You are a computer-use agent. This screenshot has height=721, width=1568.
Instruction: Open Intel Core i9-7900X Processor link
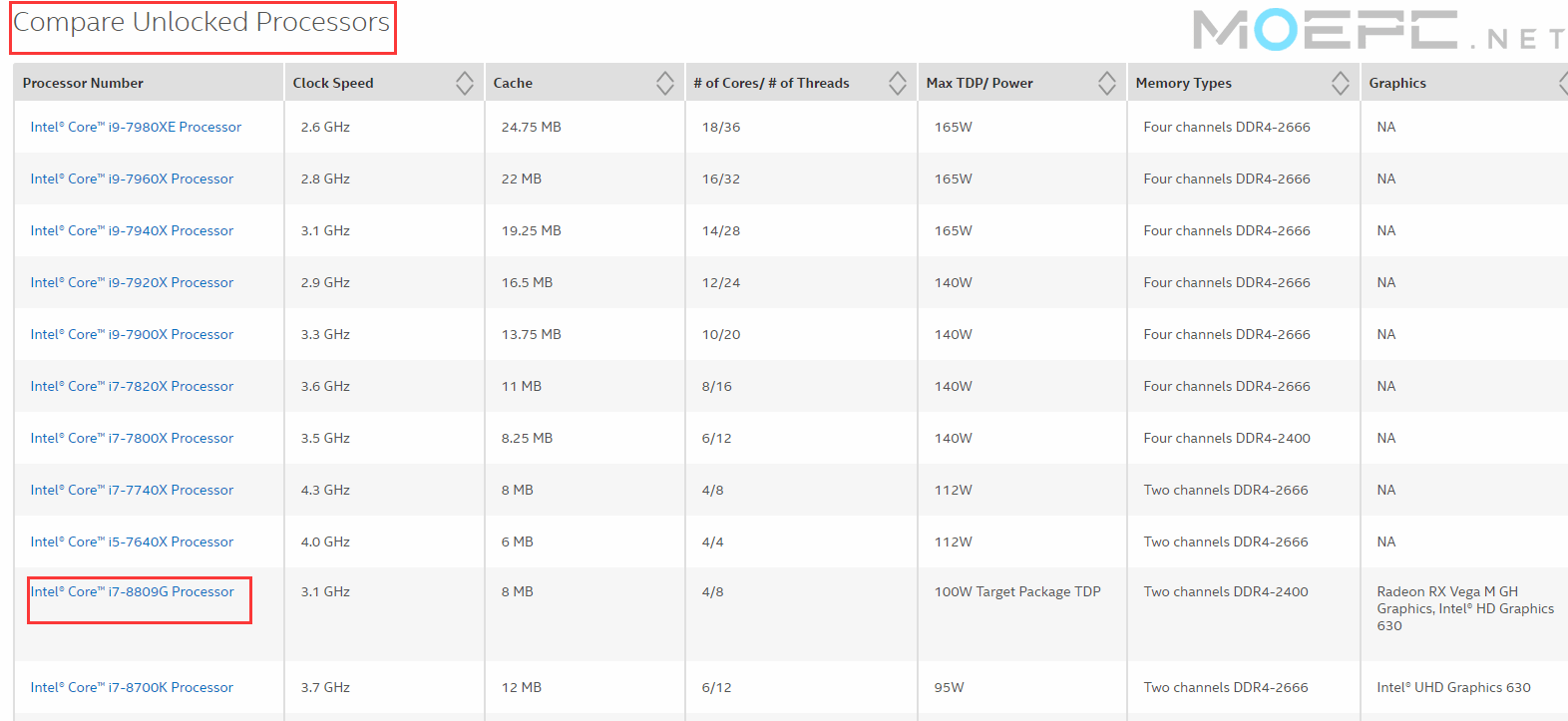[x=132, y=334]
